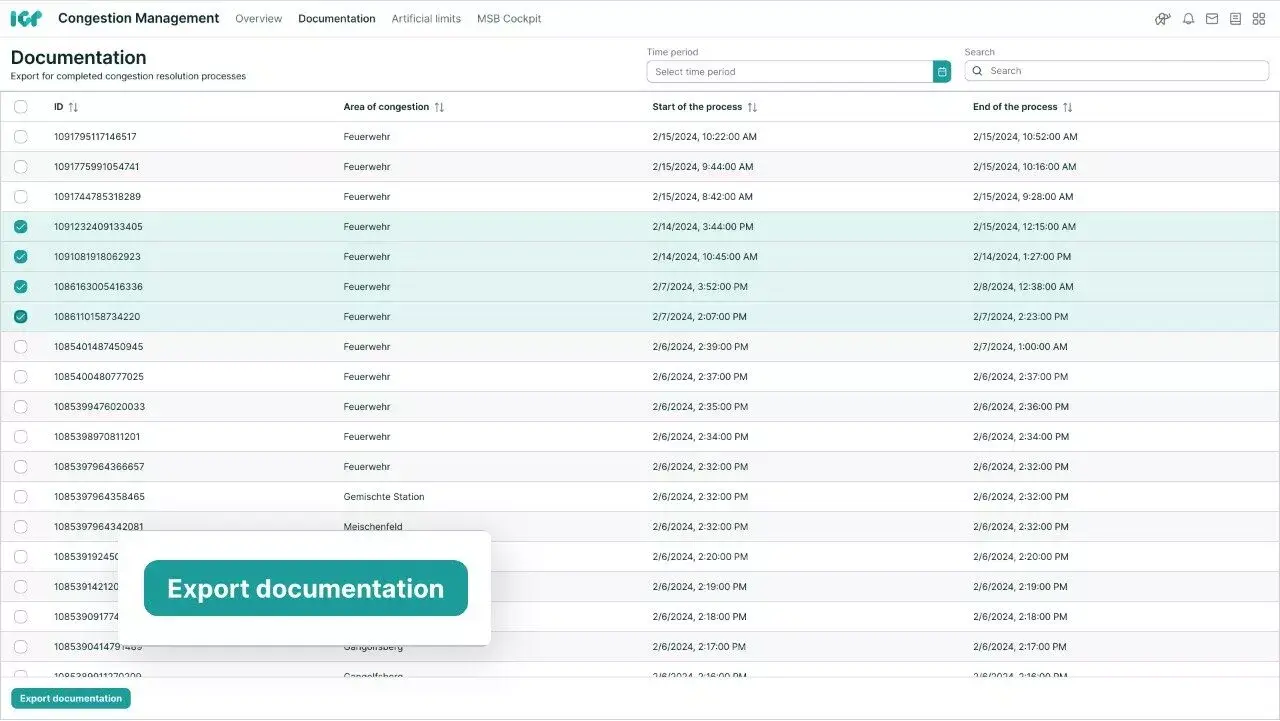The height and width of the screenshot is (721, 1280).
Task: Open the elephant assistant icon in header
Action: click(x=1162, y=18)
